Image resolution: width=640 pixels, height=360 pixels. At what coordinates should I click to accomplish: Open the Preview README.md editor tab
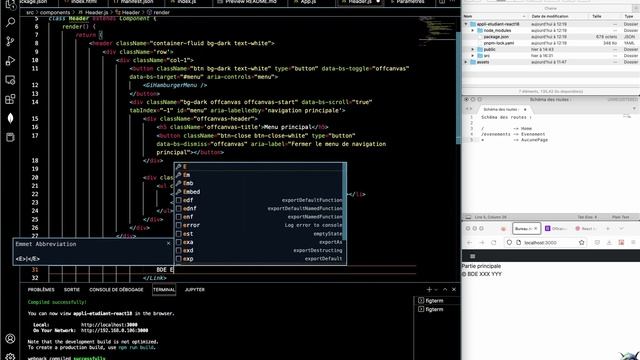click(251, 2)
